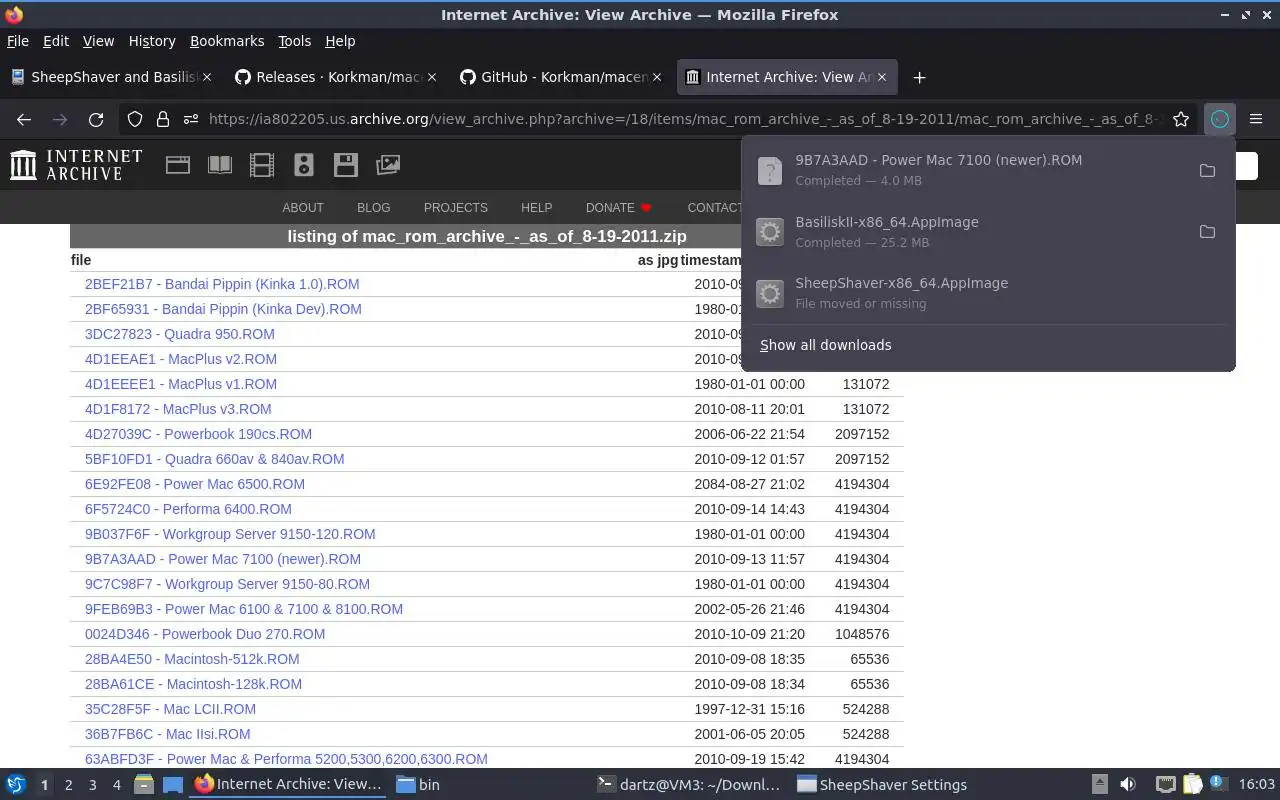Open the clipboard manager tray icon
Screen dimensions: 1280x800
coord(1192,785)
